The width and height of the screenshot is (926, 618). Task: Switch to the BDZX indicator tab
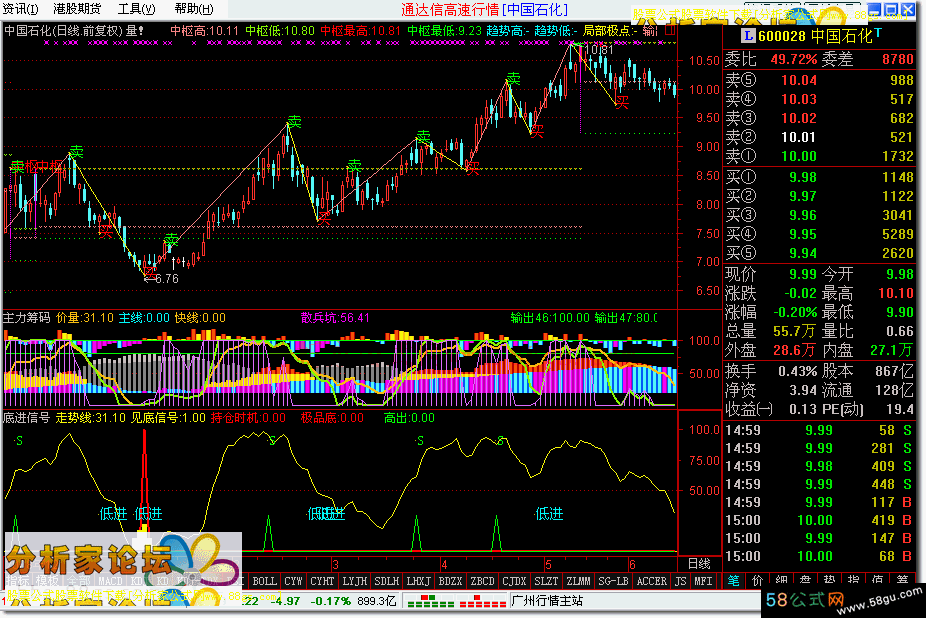click(x=451, y=581)
